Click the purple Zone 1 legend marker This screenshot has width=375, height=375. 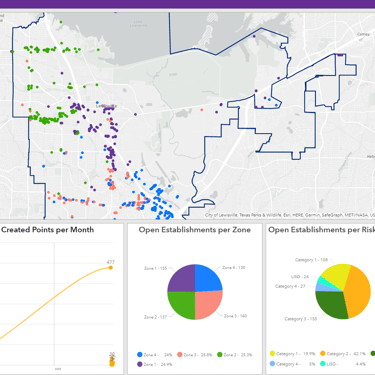140,364
